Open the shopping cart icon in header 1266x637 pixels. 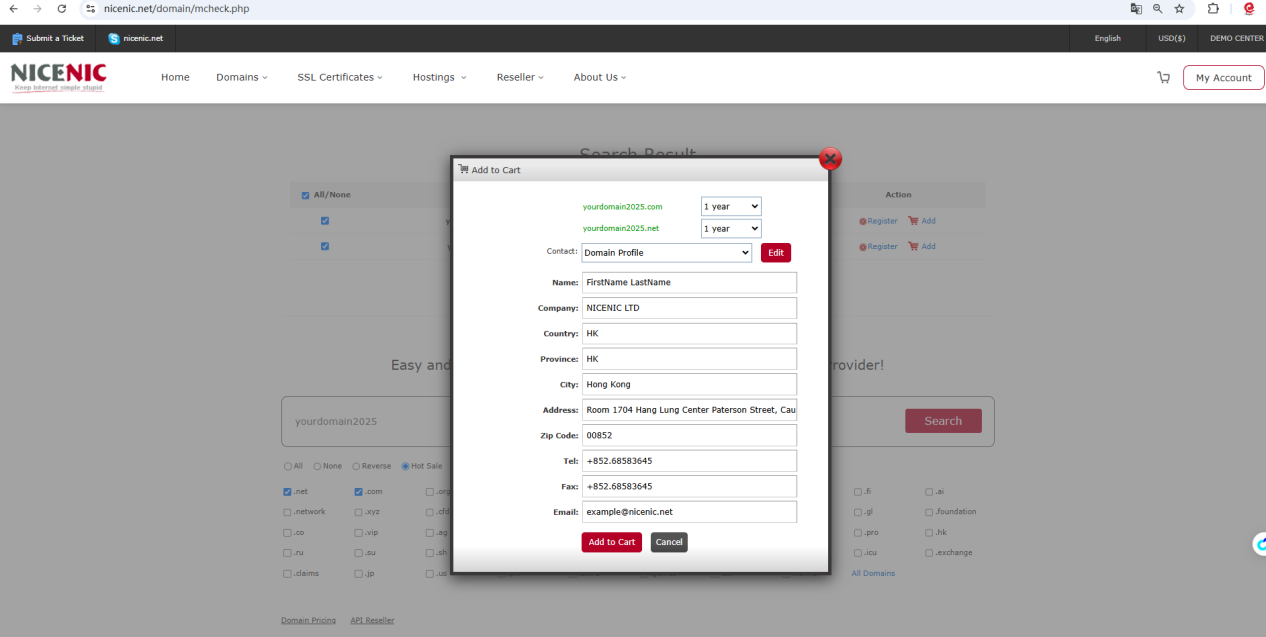click(1163, 77)
